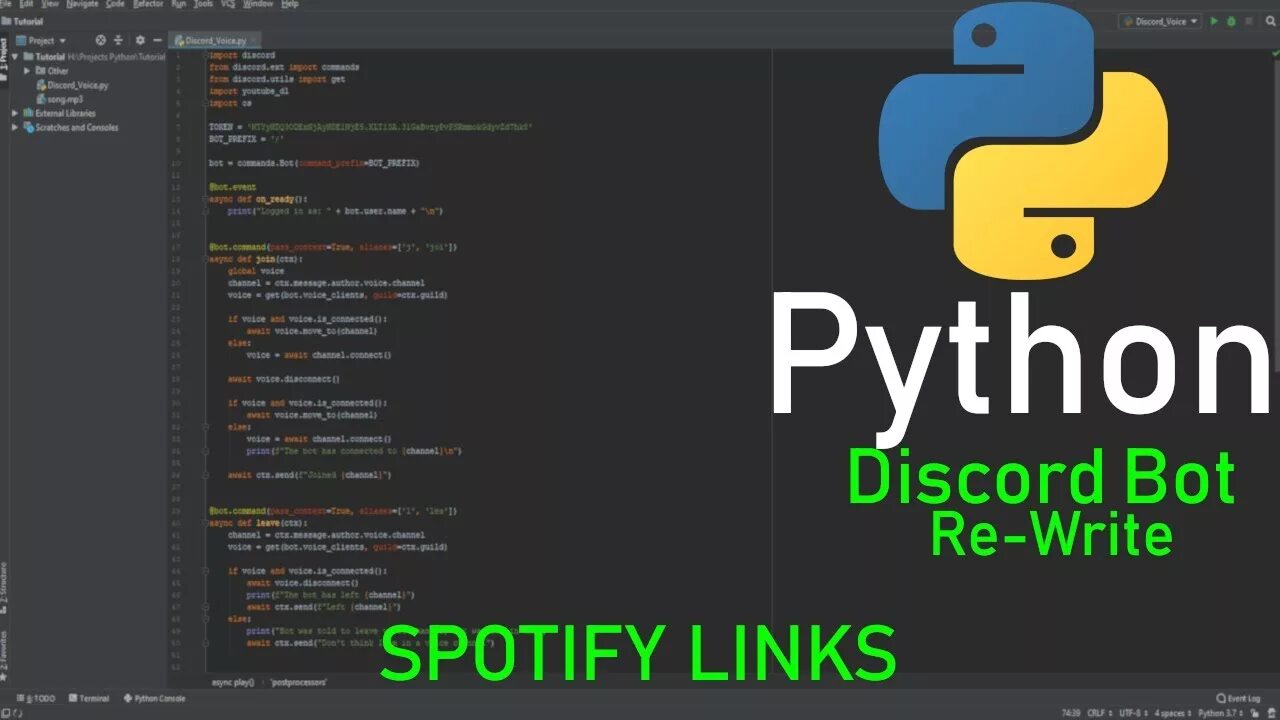Image resolution: width=1280 pixels, height=720 pixels.
Task: Open the 4 spaces indent setting
Action: pyautogui.click(x=1173, y=713)
